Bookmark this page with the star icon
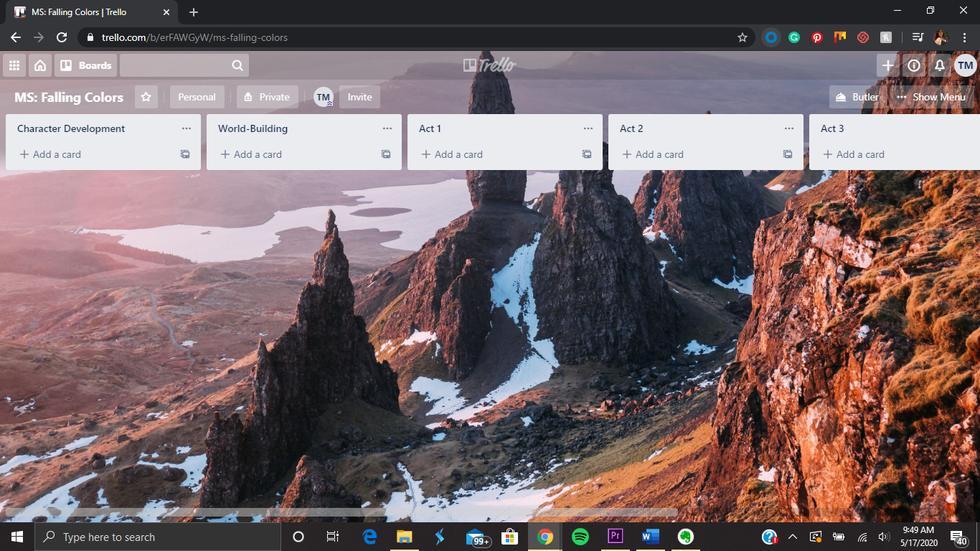Screen dimensions: 980x551 click(x=742, y=38)
